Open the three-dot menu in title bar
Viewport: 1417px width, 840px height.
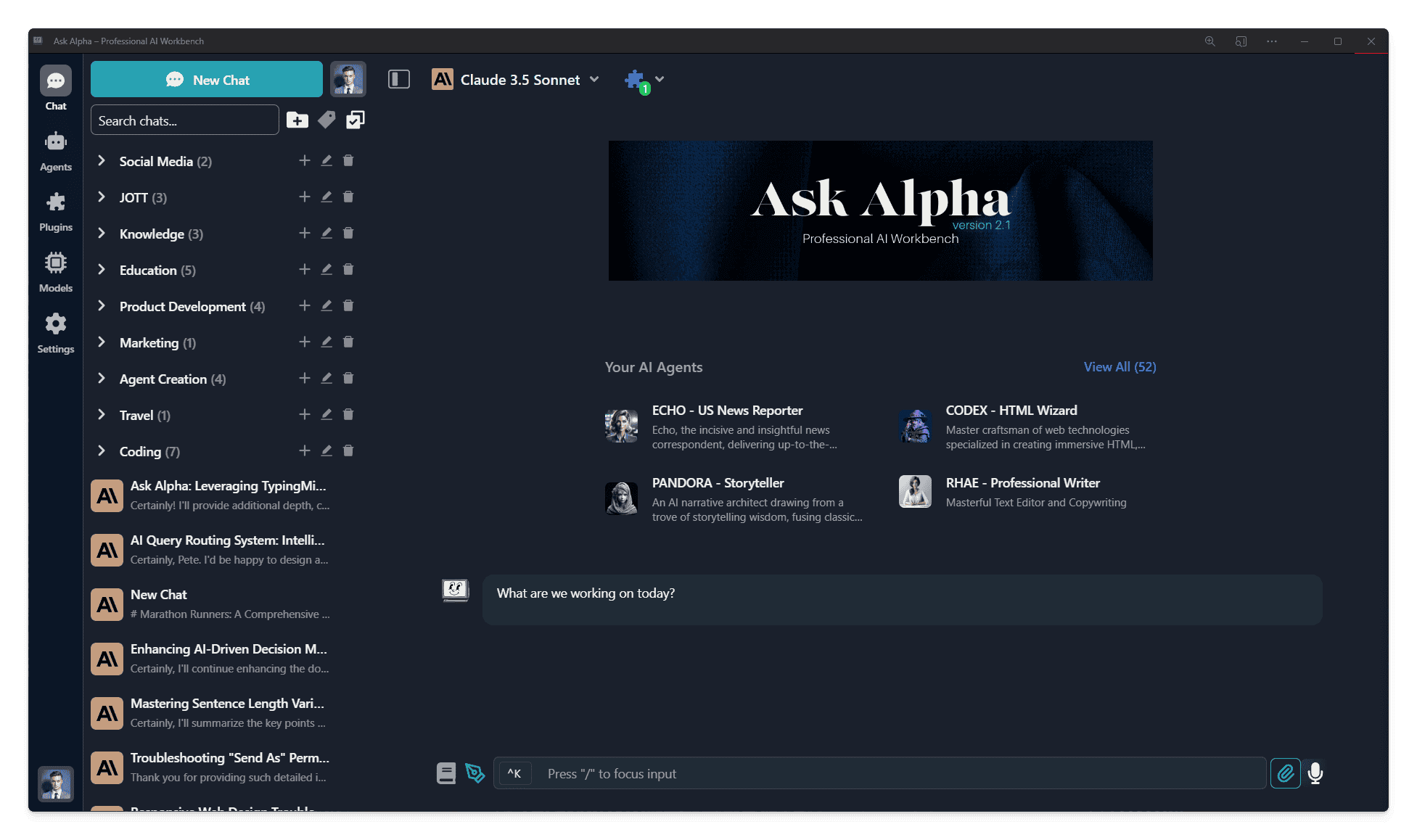(x=1272, y=41)
